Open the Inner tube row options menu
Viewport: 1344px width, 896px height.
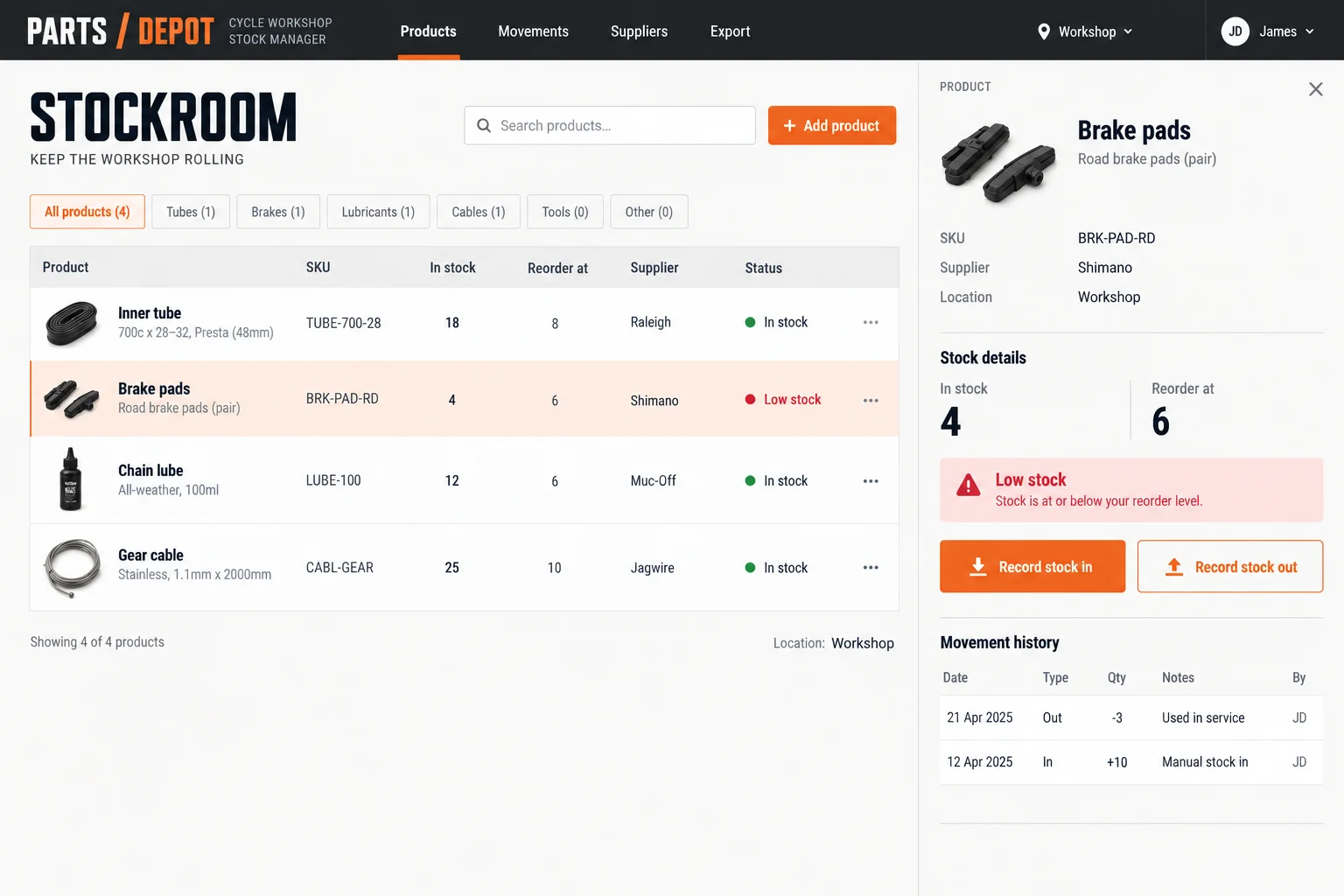[x=871, y=323]
